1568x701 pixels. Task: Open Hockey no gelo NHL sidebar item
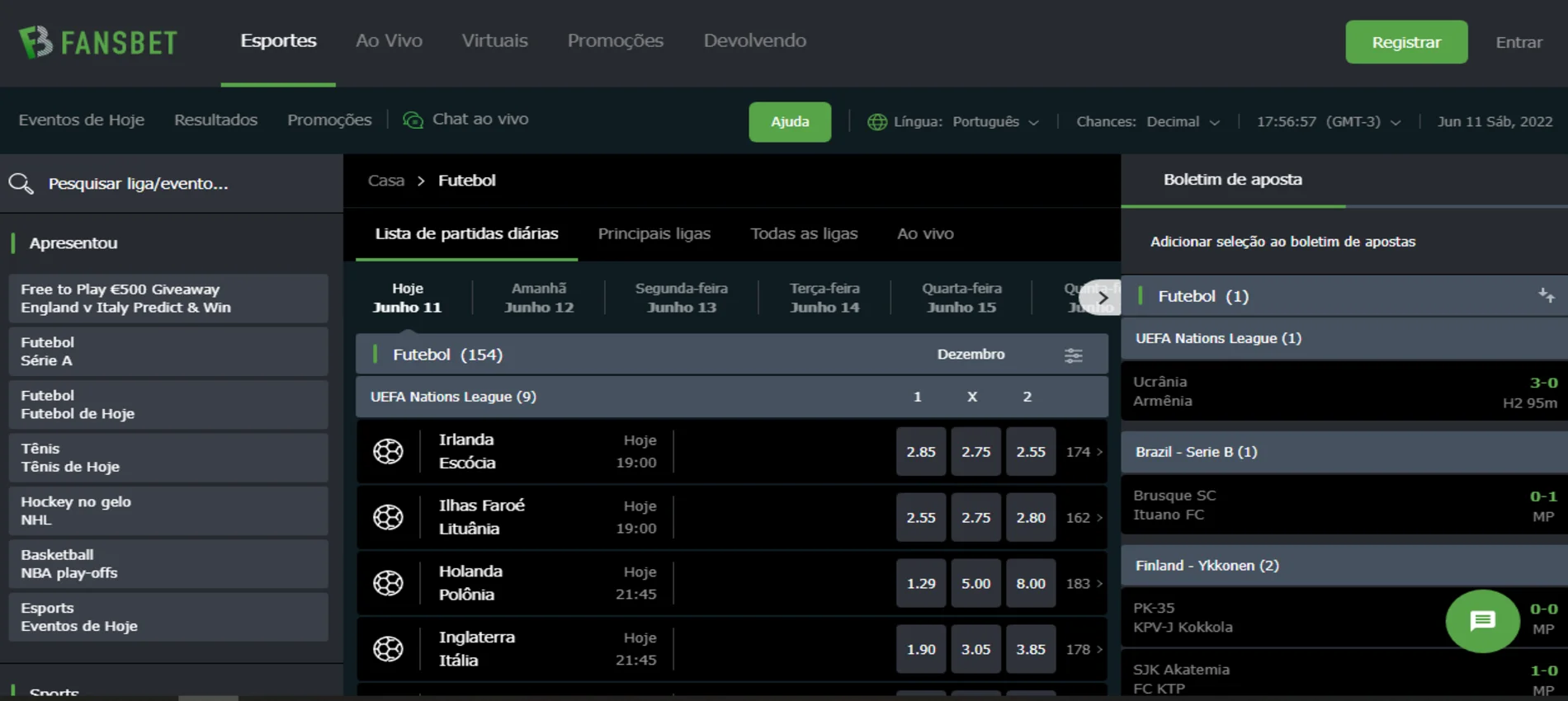click(x=168, y=510)
